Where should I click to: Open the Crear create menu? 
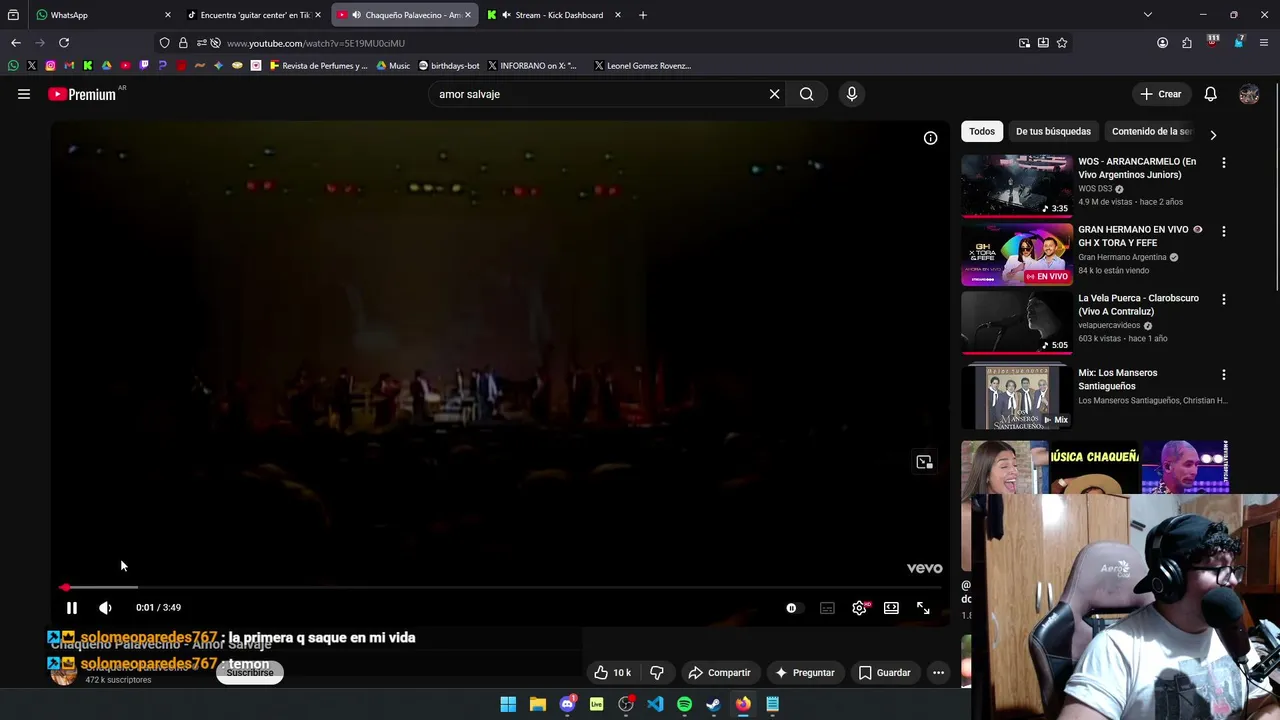(x=1161, y=94)
